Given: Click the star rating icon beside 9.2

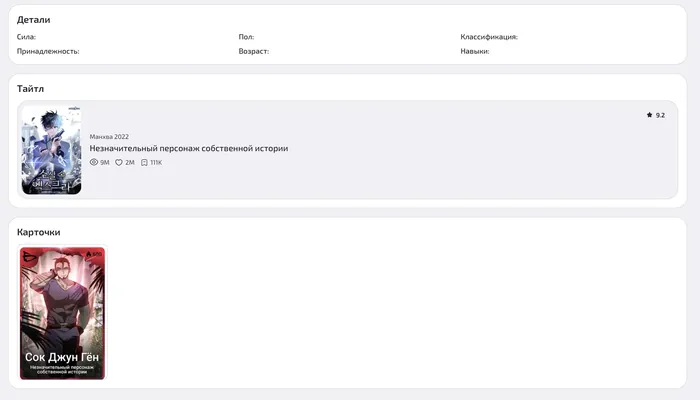Looking at the screenshot, I should coord(650,115).
